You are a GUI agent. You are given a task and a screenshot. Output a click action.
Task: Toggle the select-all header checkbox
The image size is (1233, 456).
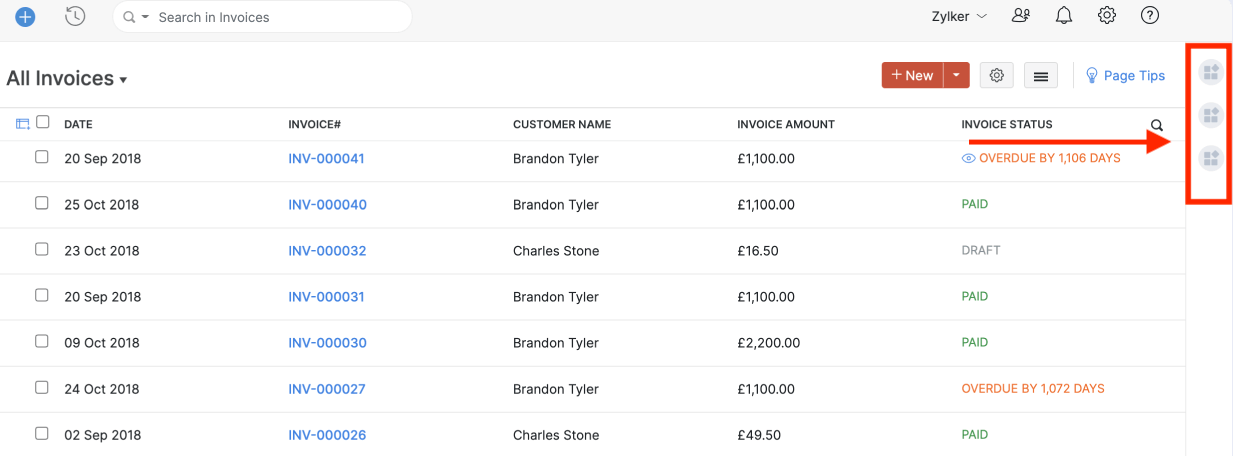[43, 122]
